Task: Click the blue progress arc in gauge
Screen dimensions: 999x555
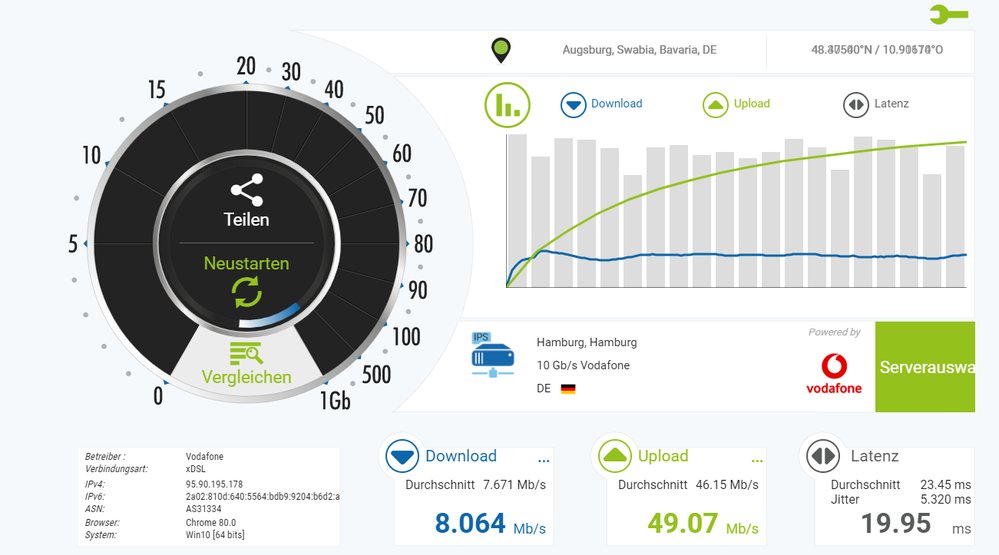Action: 270,318
